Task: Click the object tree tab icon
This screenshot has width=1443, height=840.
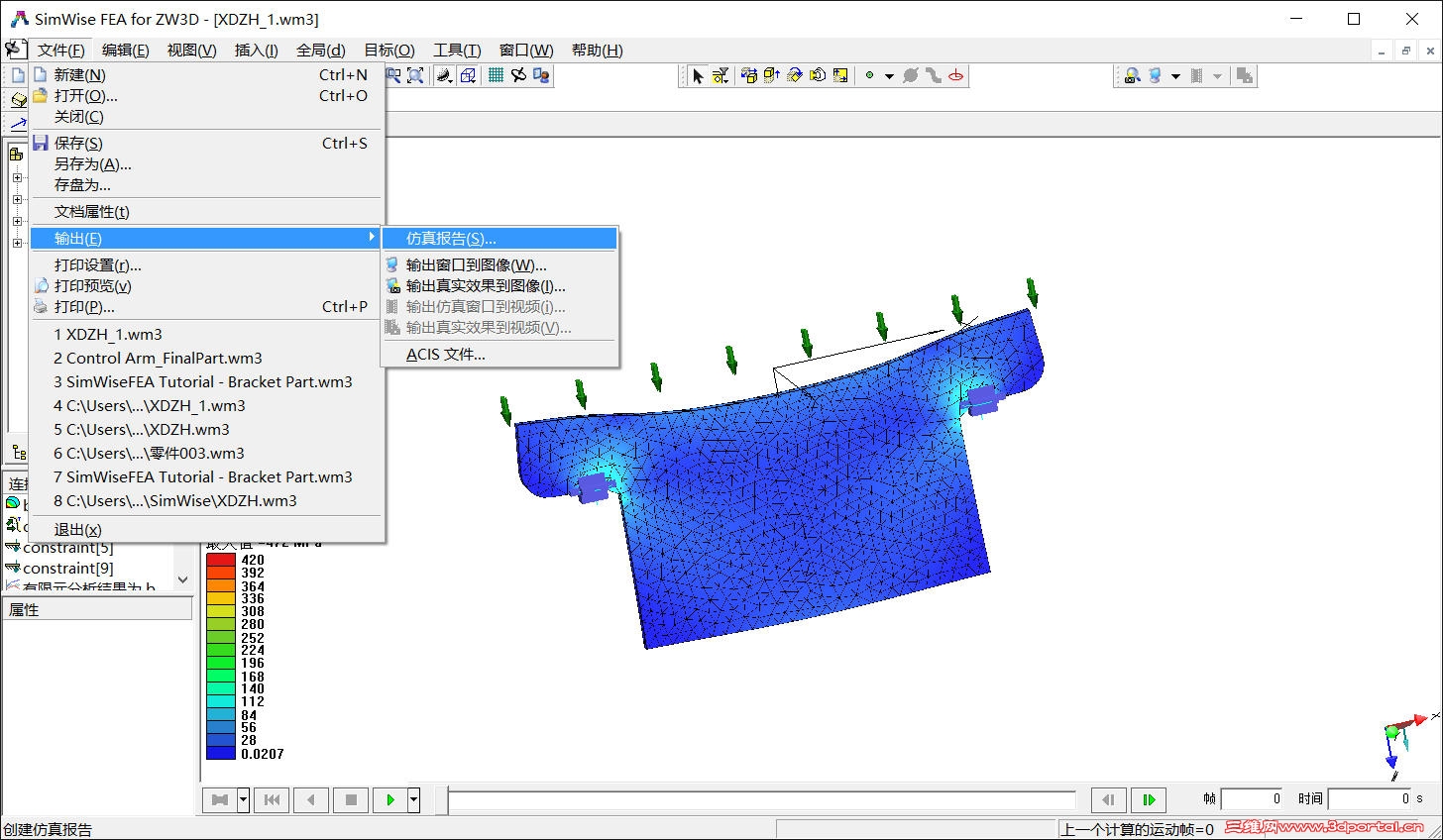Action: point(18,453)
